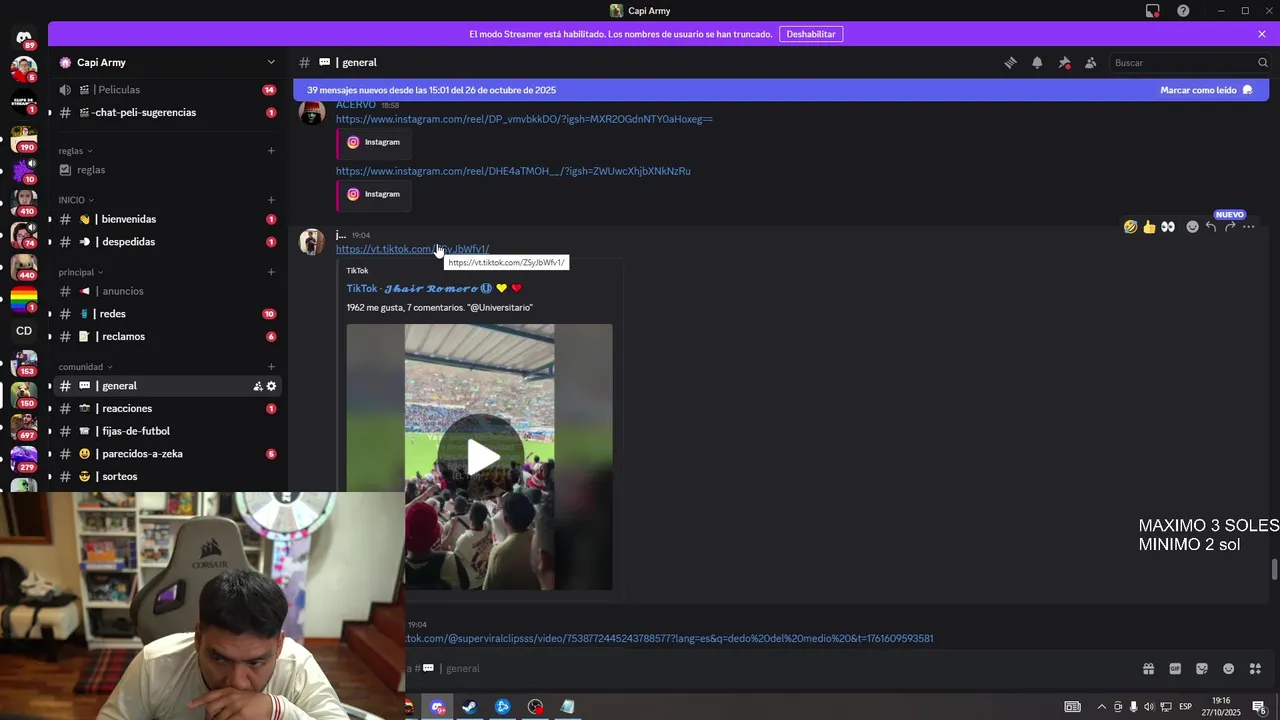Collapse the INICIO category

(x=76, y=200)
